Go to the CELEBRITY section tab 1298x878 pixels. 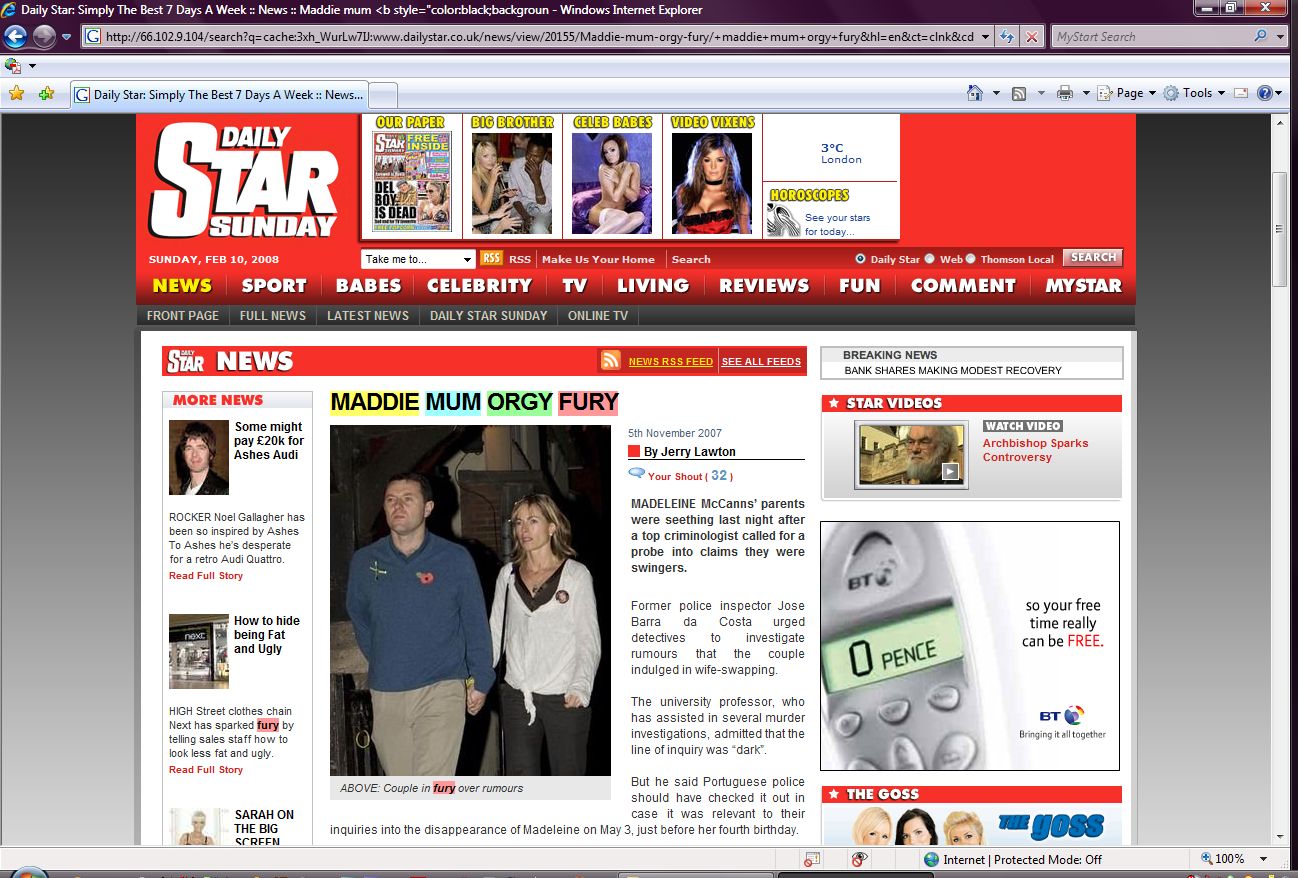479,285
